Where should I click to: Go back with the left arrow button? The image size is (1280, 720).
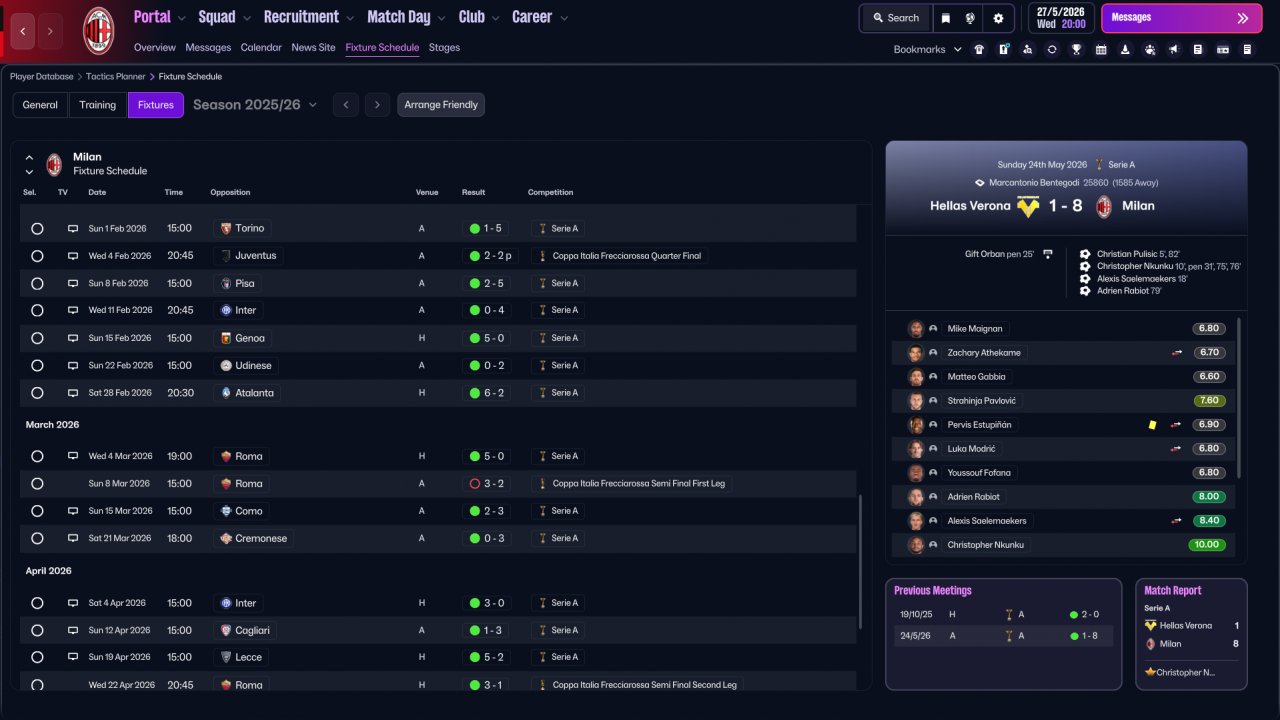[24, 31]
